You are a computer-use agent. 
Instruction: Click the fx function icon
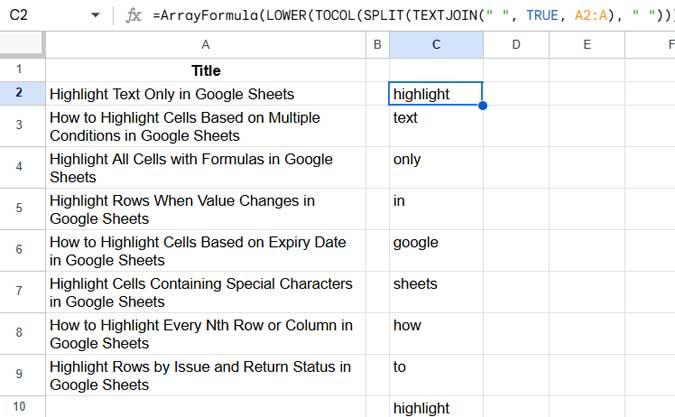coord(133,15)
